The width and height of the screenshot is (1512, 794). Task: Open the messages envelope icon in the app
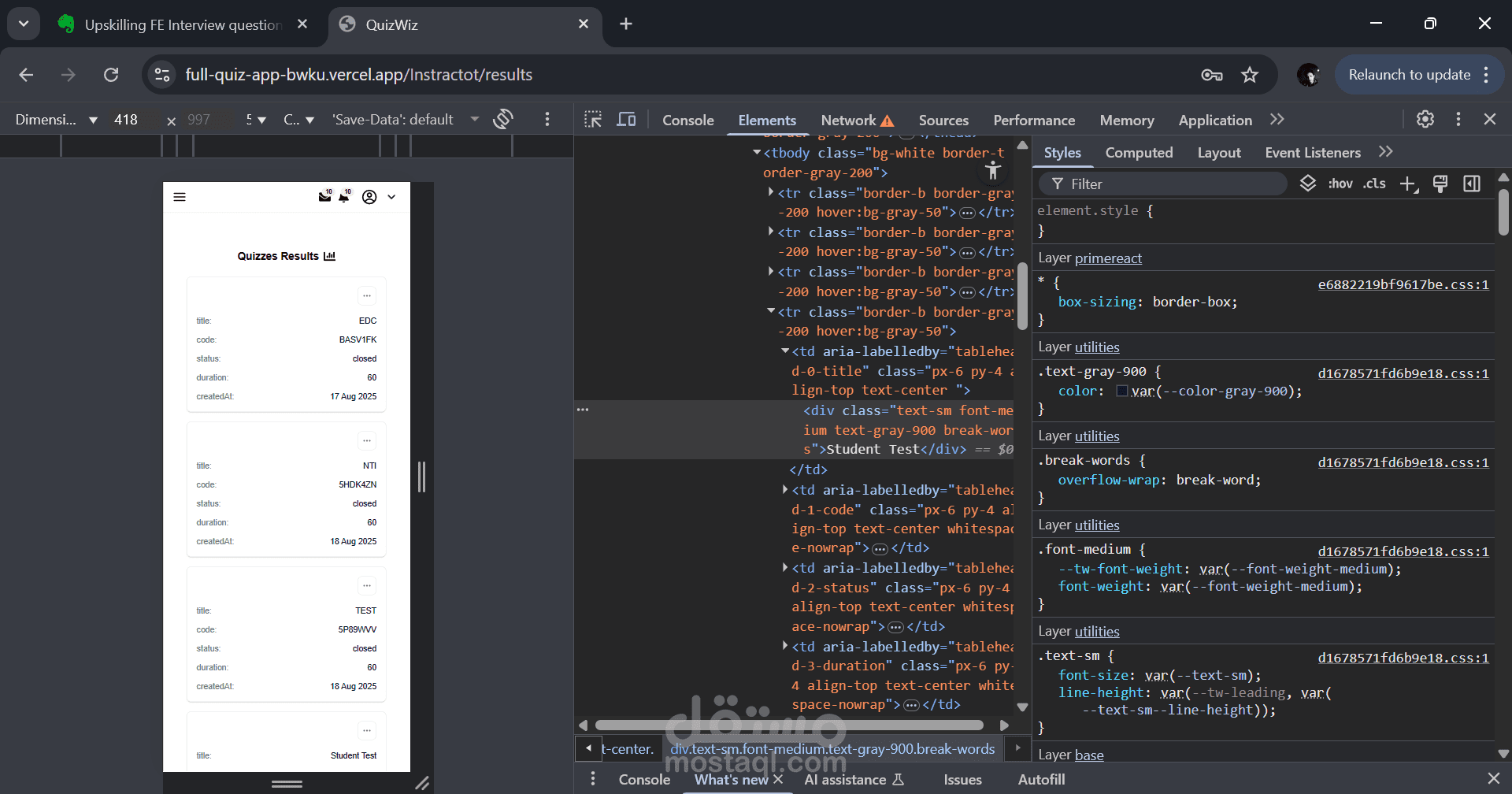[324, 197]
